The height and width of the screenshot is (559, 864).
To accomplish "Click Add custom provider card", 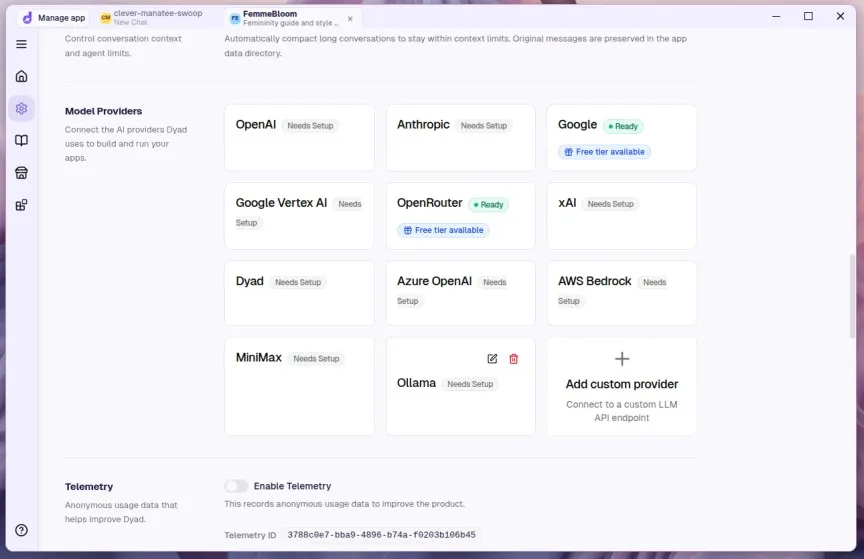I will click(622, 386).
